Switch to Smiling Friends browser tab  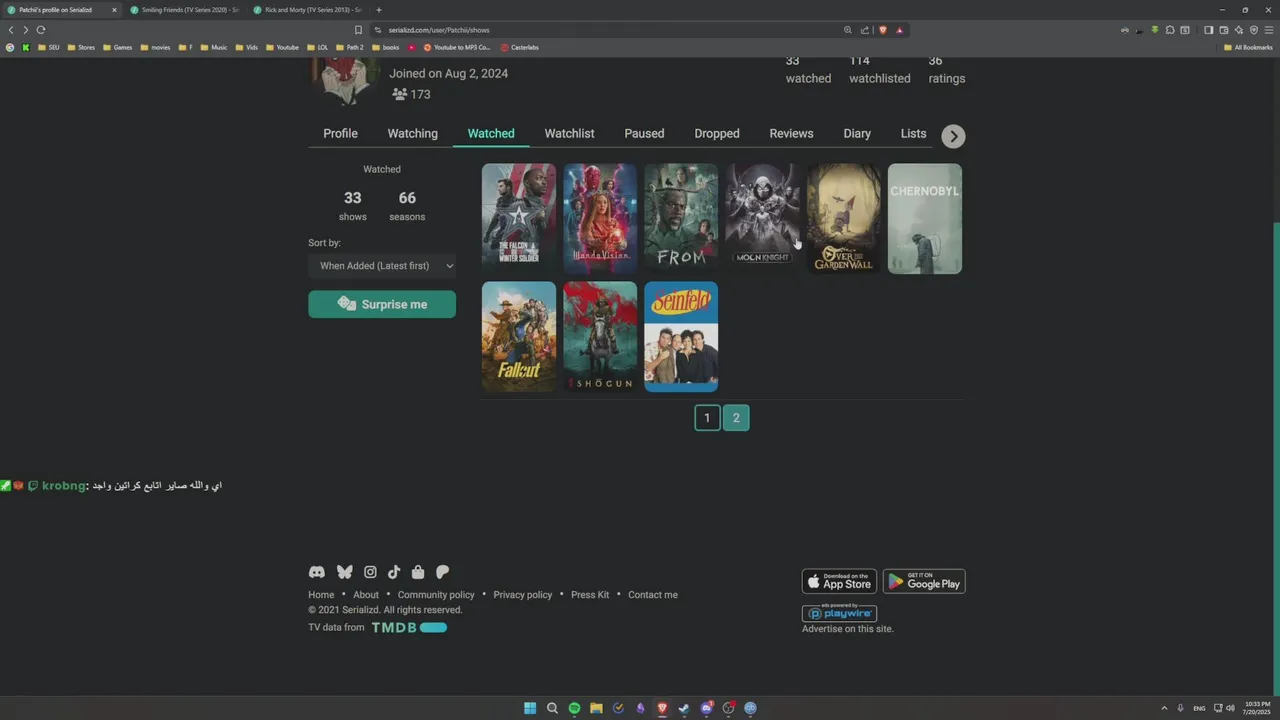183,10
